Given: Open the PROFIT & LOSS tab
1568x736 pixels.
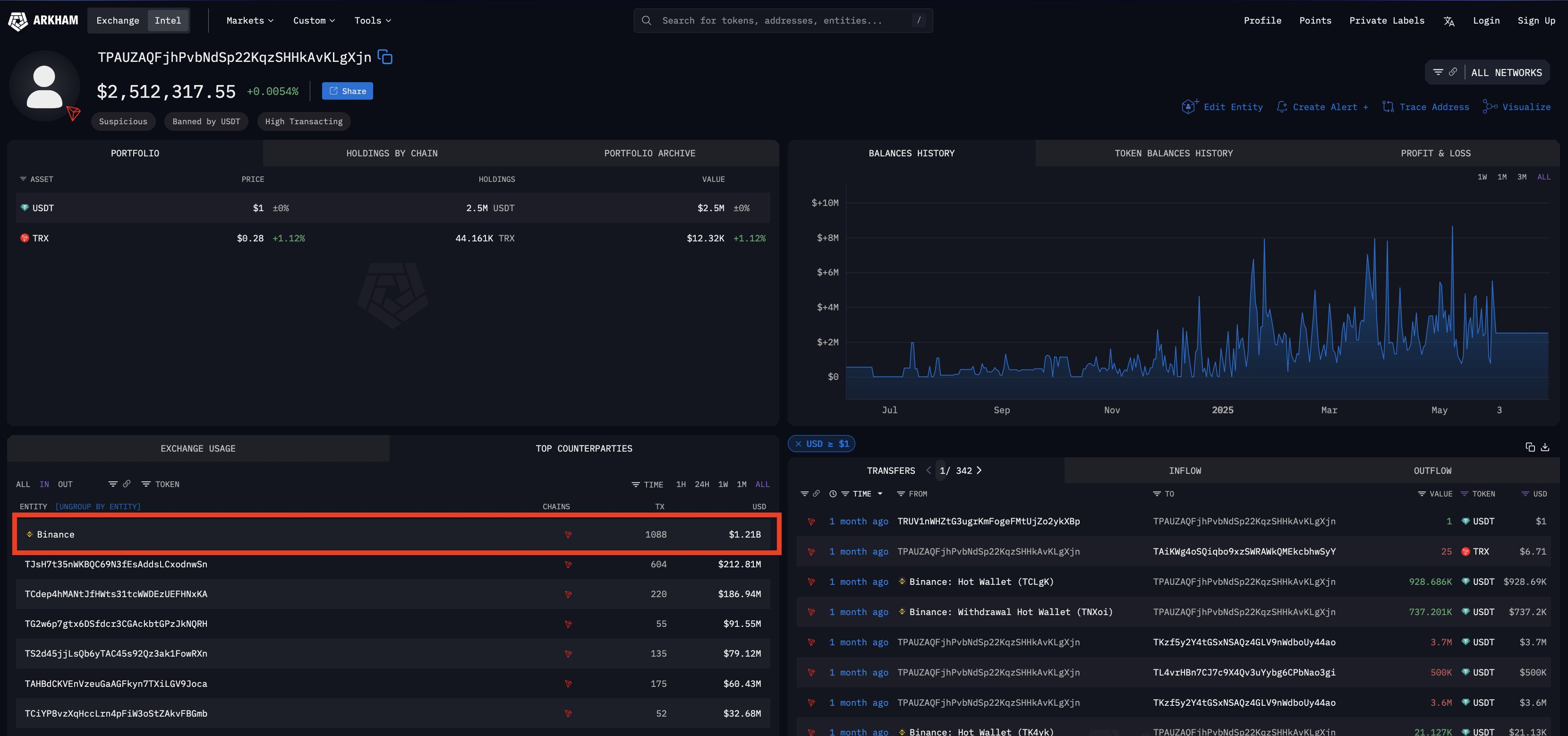Looking at the screenshot, I should [x=1435, y=153].
